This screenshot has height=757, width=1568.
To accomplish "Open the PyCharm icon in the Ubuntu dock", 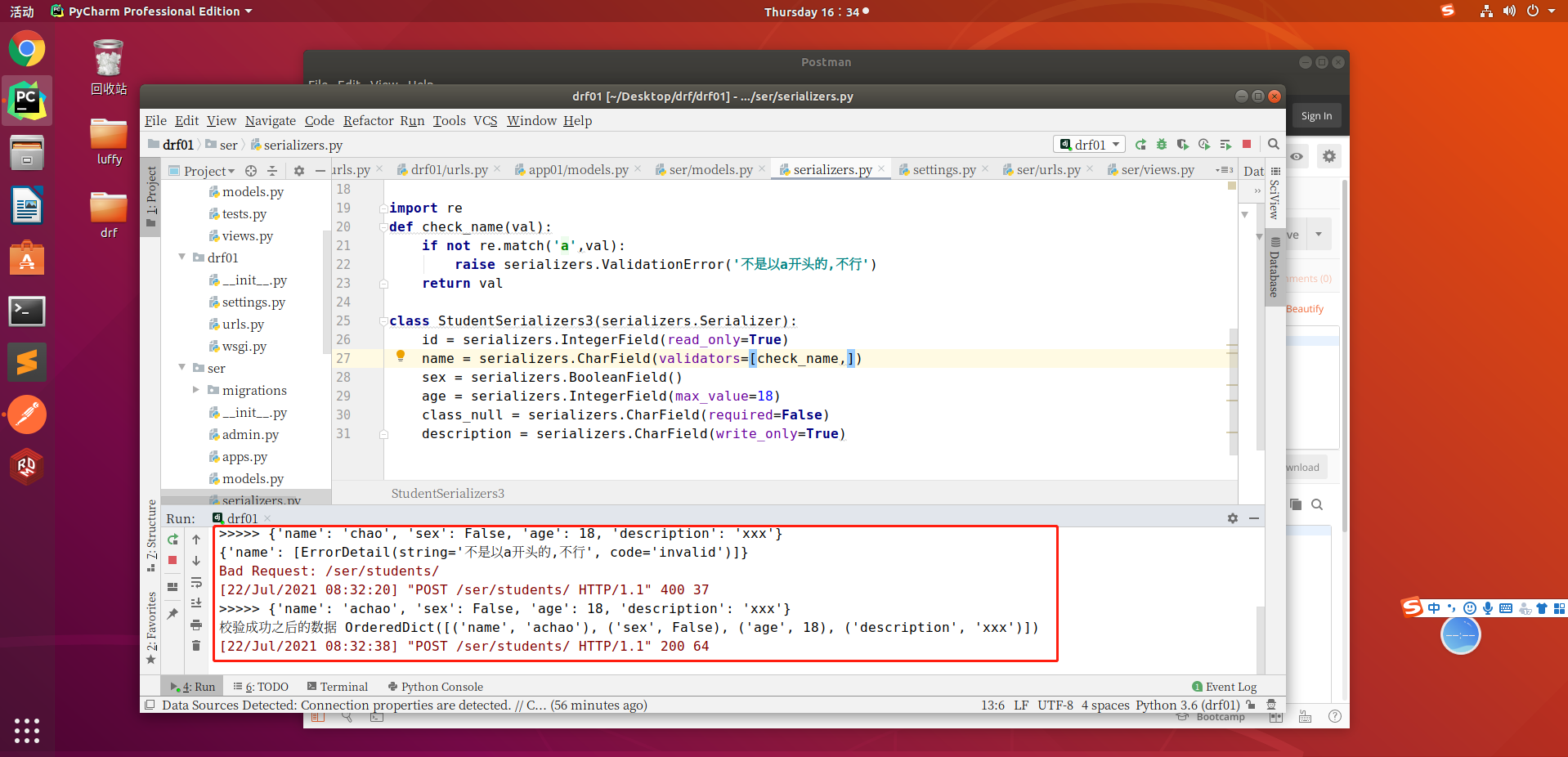I will (x=27, y=101).
